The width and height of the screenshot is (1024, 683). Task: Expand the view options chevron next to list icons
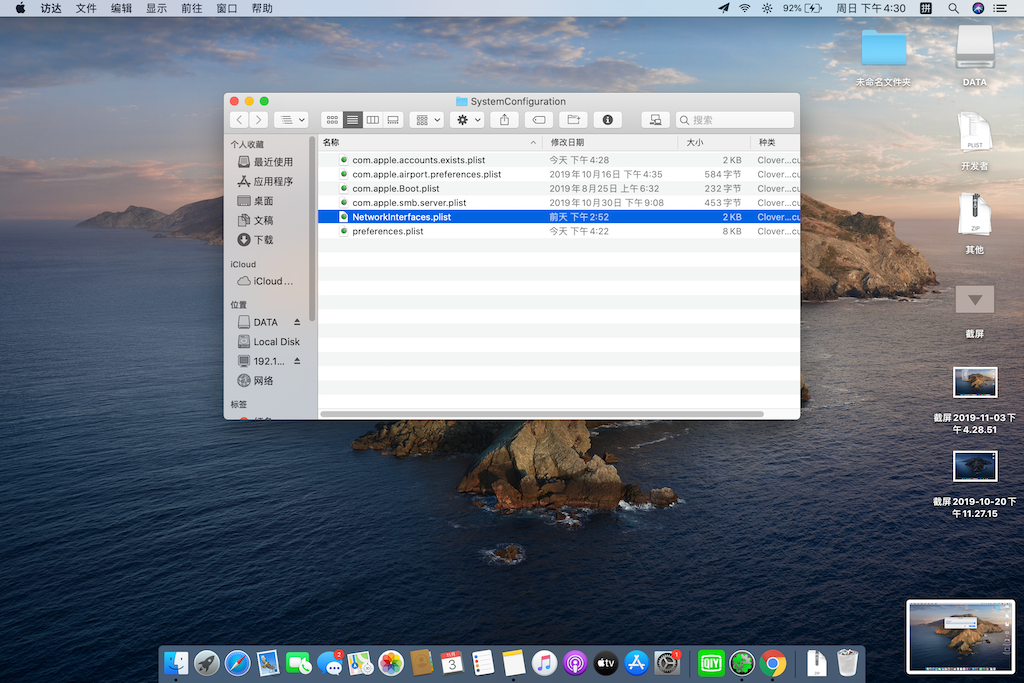303,119
